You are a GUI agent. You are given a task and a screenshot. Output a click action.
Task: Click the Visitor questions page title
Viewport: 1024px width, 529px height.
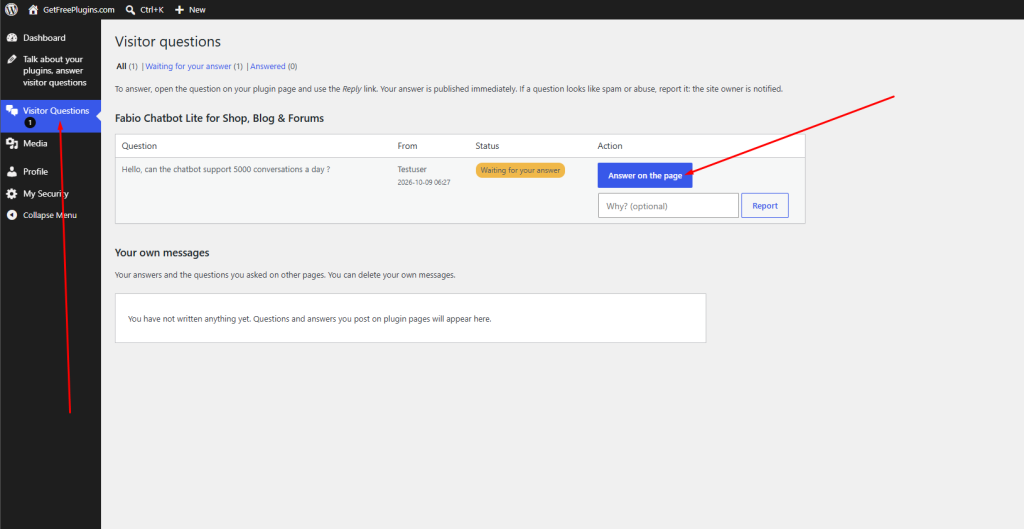click(168, 42)
